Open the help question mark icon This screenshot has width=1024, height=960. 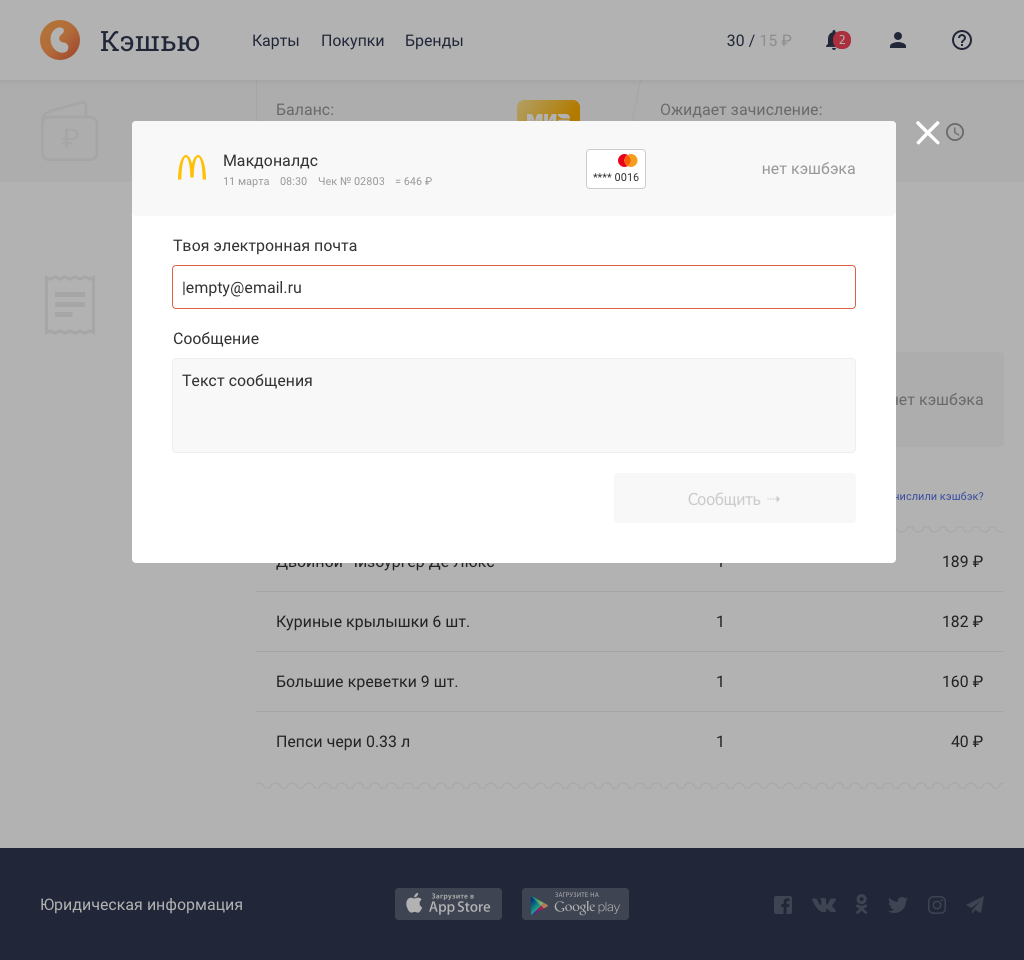961,40
